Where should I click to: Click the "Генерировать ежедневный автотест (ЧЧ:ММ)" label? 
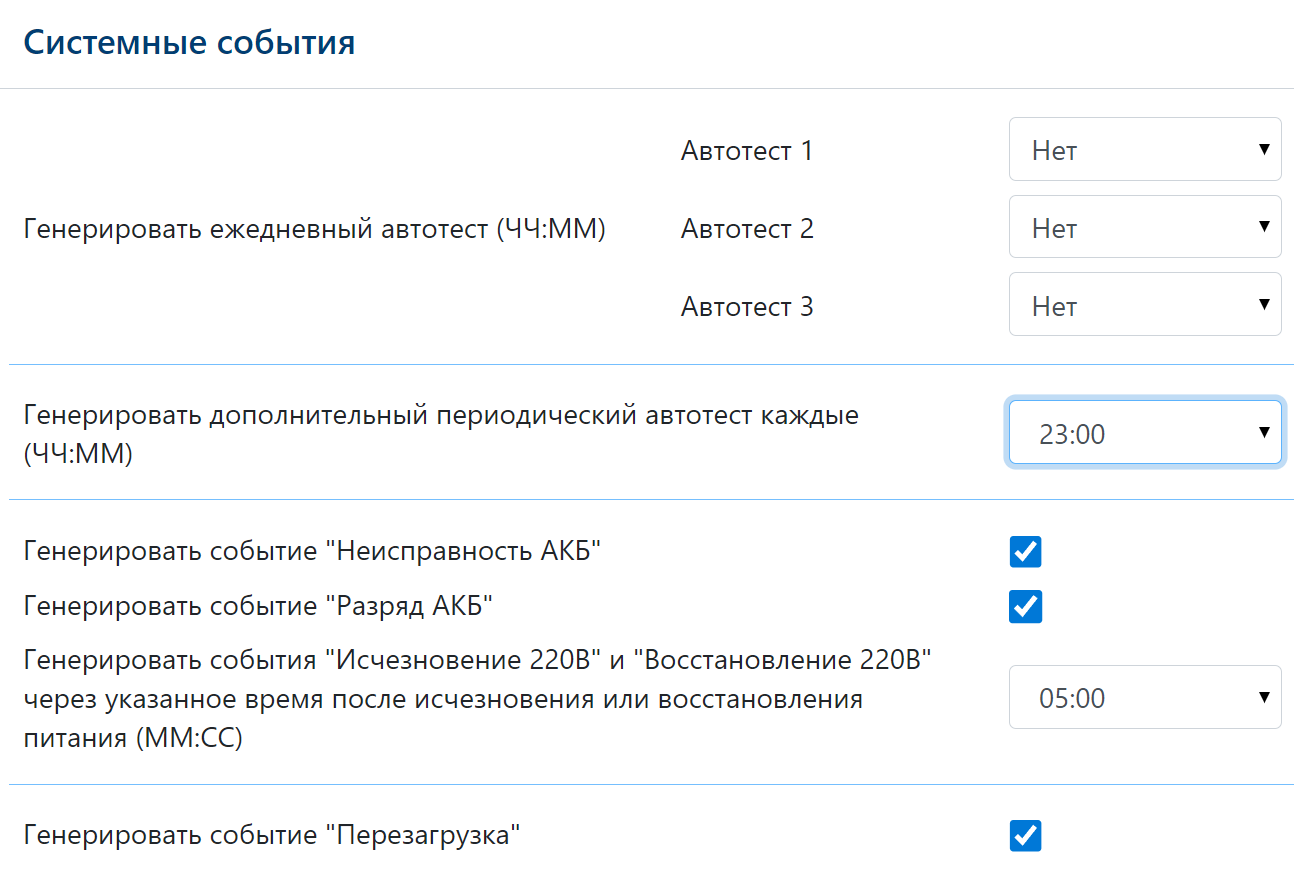(314, 229)
